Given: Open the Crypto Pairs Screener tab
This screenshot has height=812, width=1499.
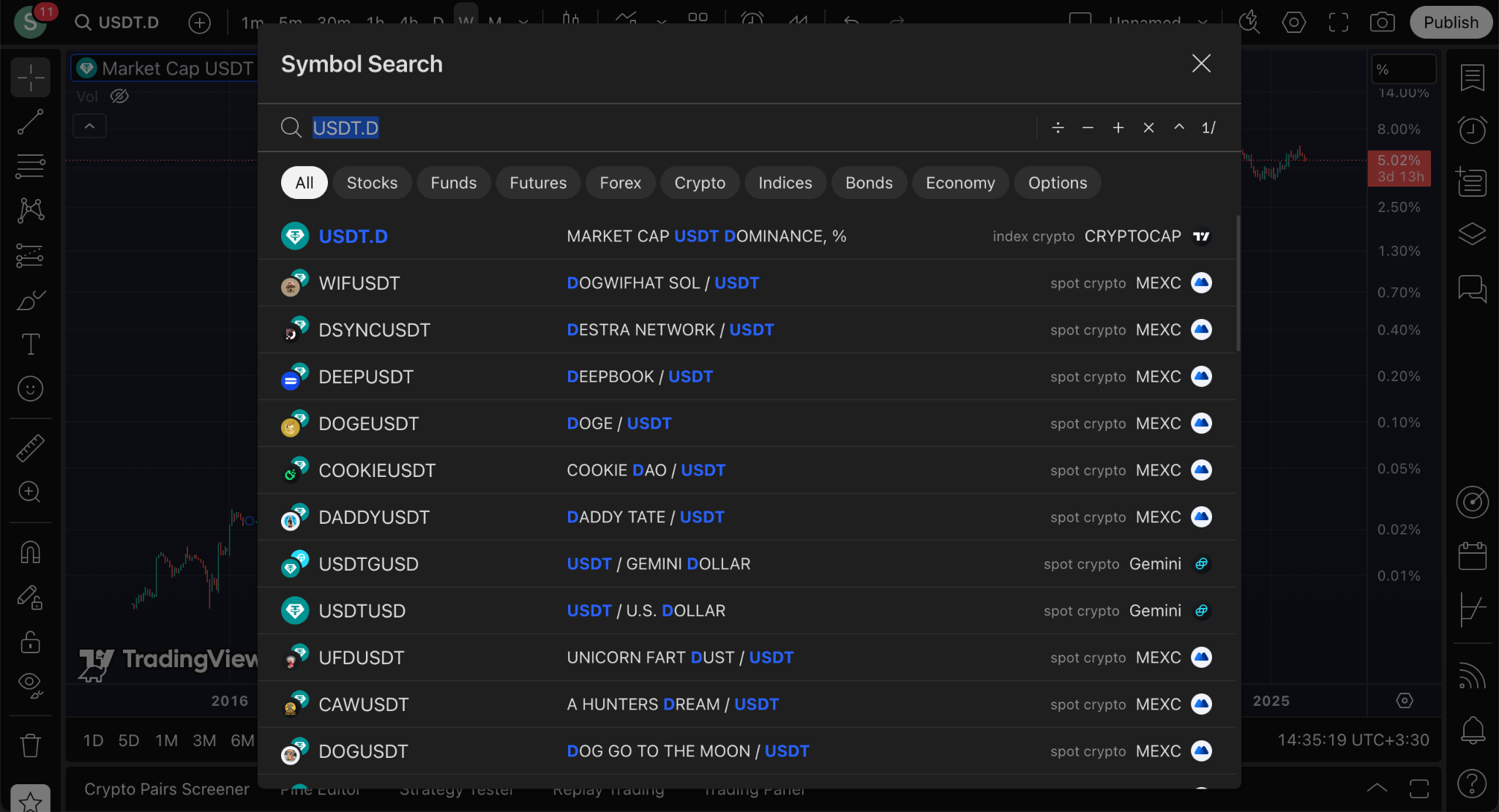Looking at the screenshot, I should coord(167,789).
